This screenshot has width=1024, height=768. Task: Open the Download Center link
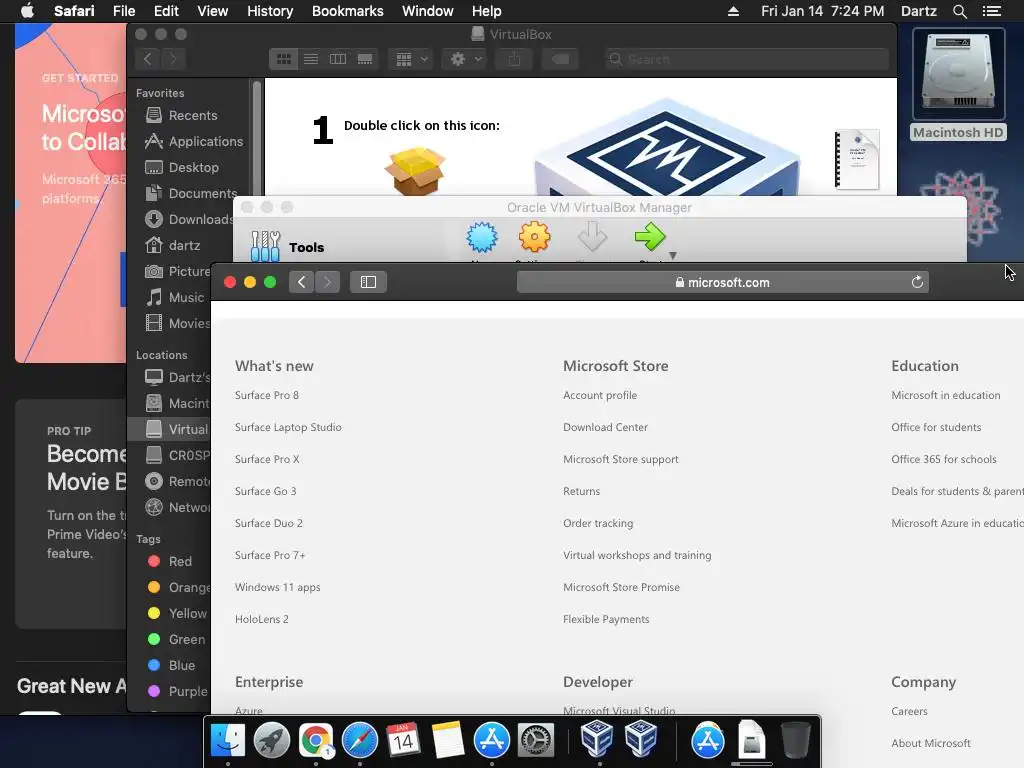605,427
